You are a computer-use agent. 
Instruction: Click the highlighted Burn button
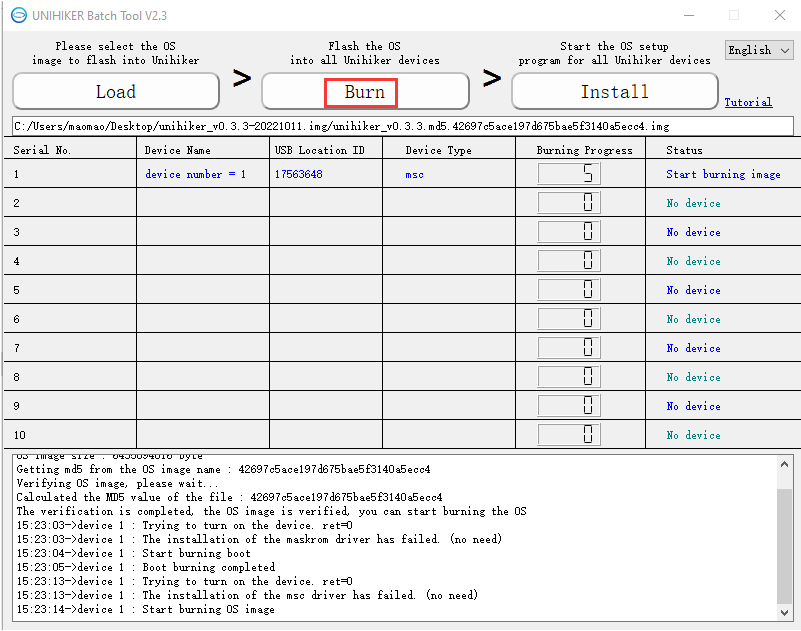click(360, 91)
